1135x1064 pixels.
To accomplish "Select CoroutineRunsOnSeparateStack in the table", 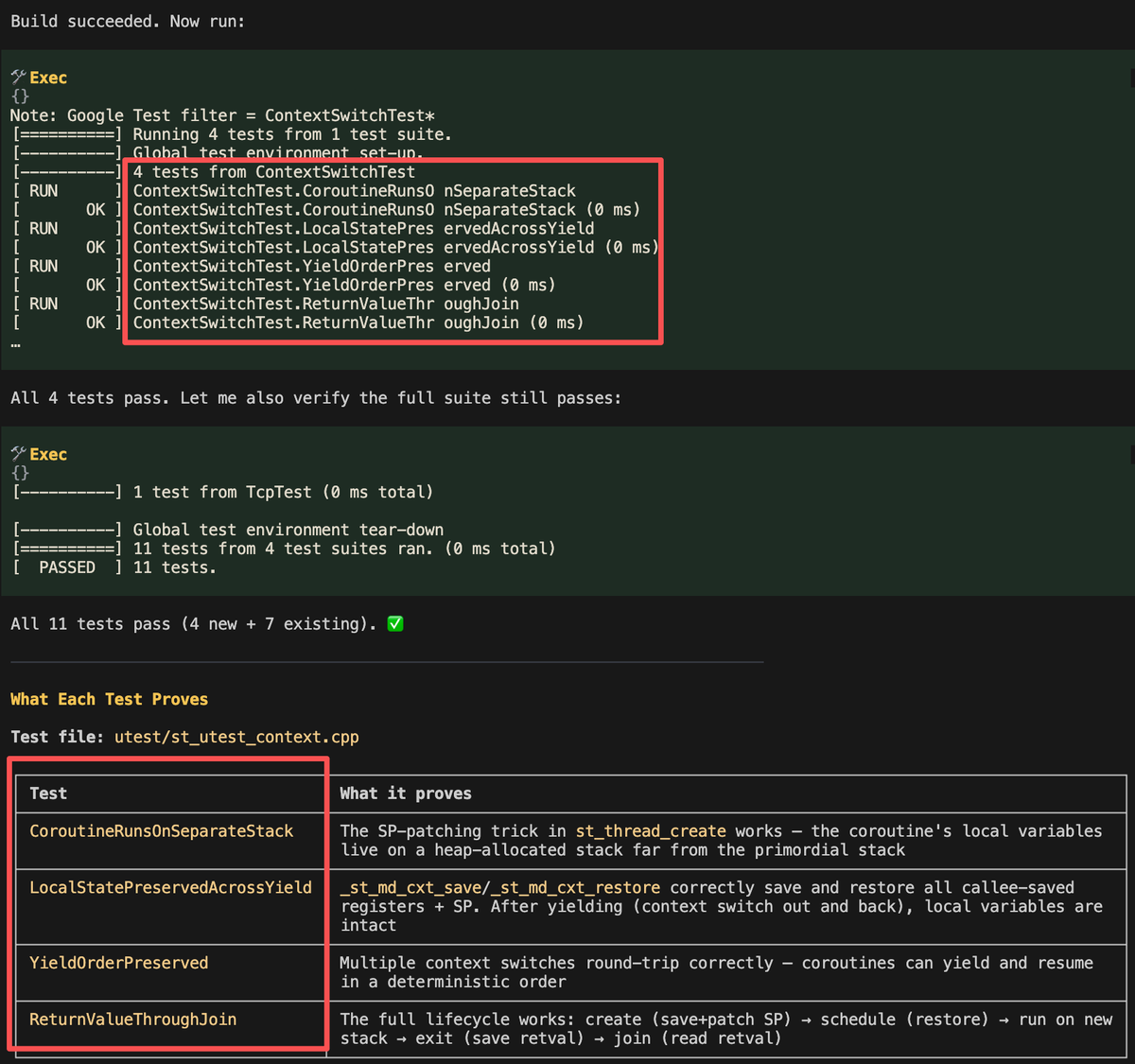I will [x=162, y=831].
